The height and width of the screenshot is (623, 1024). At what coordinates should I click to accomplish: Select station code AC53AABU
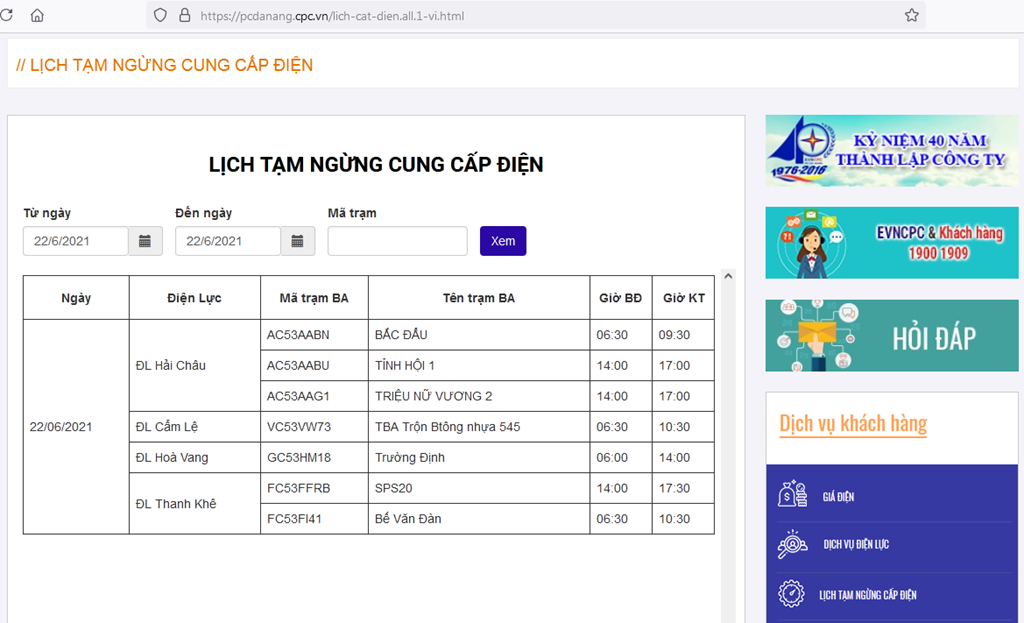(x=314, y=365)
